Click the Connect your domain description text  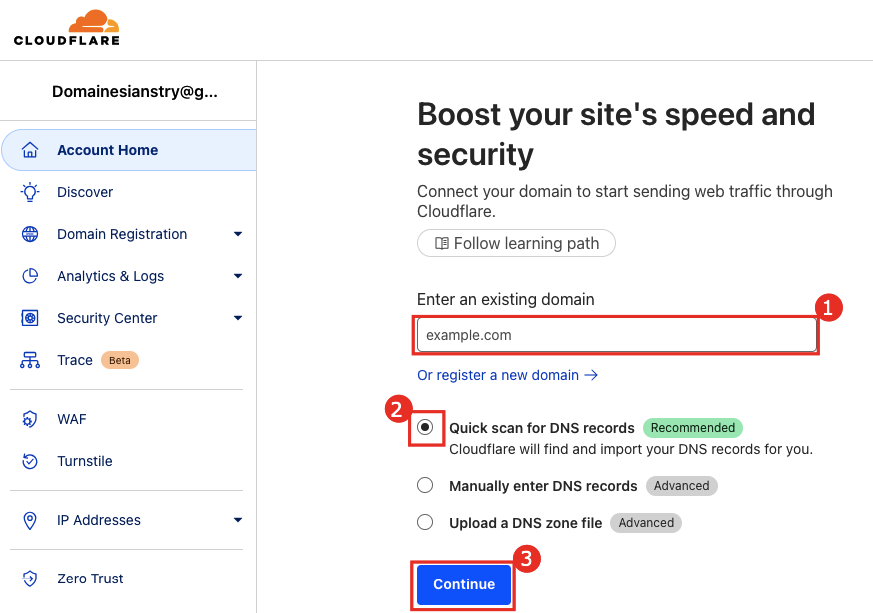(x=625, y=201)
